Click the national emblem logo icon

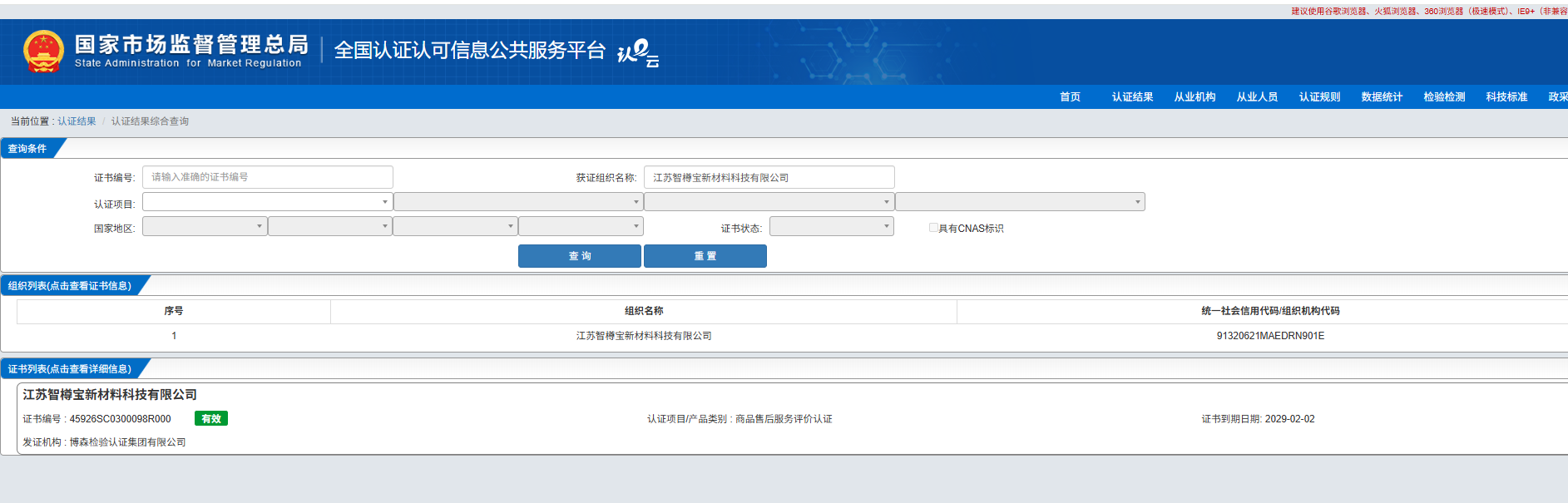click(x=43, y=52)
